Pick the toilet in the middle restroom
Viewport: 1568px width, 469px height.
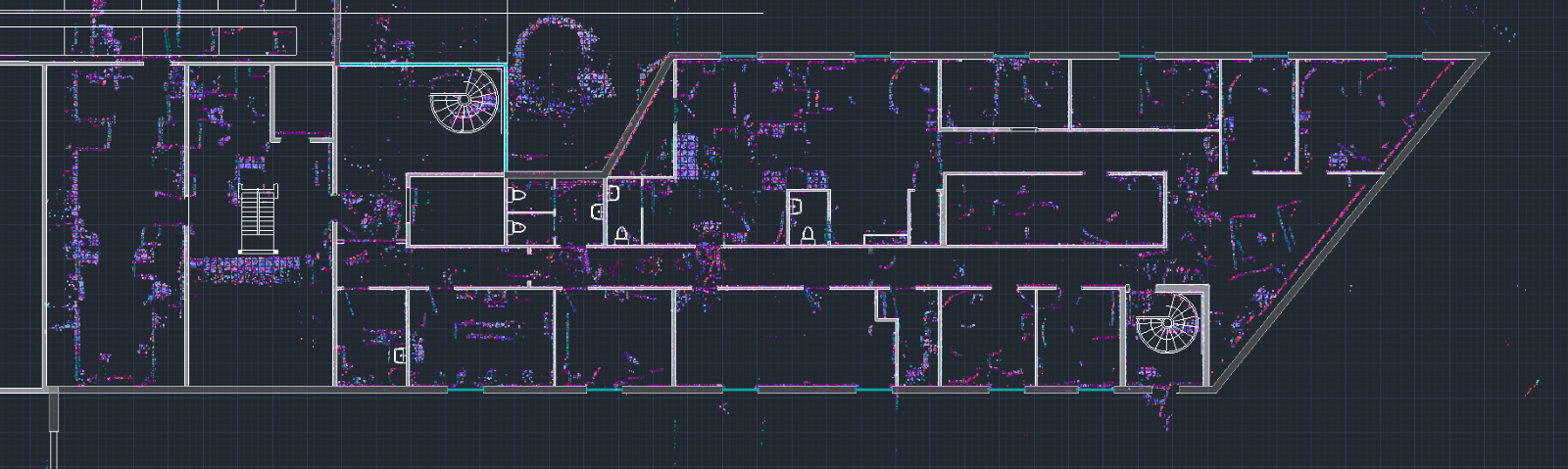621,235
